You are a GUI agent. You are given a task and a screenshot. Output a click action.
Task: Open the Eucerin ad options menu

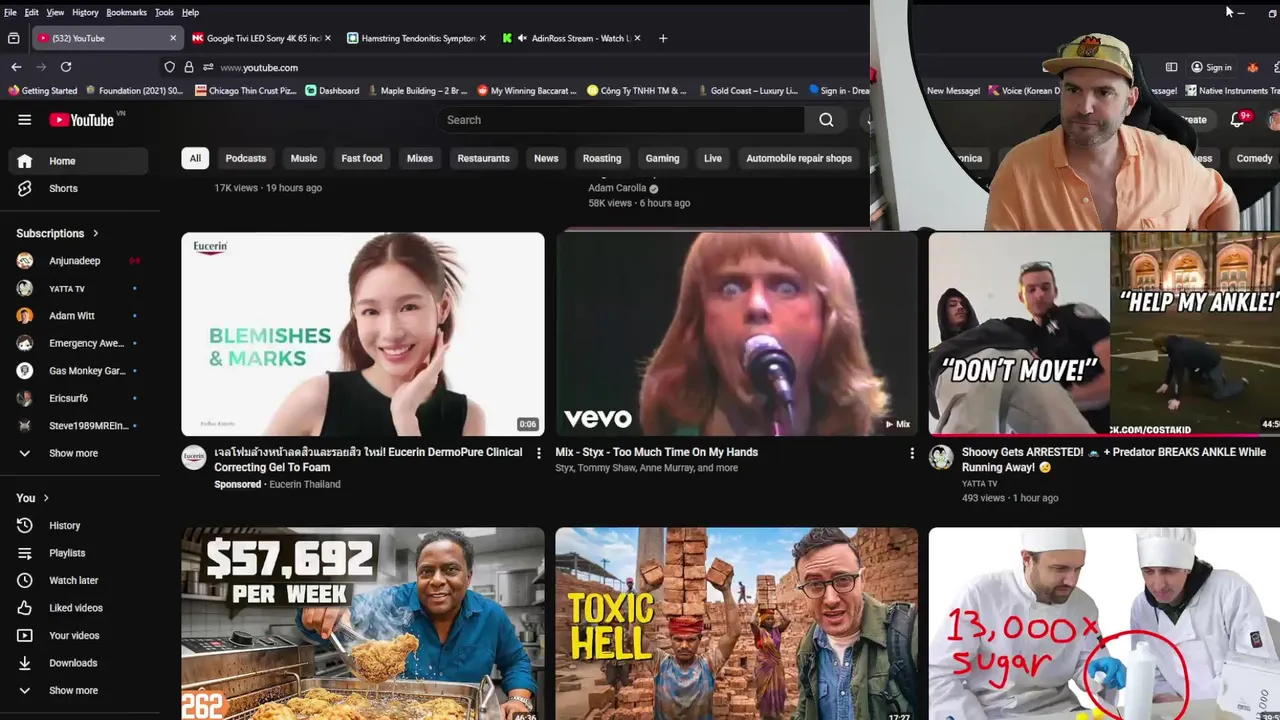click(538, 453)
